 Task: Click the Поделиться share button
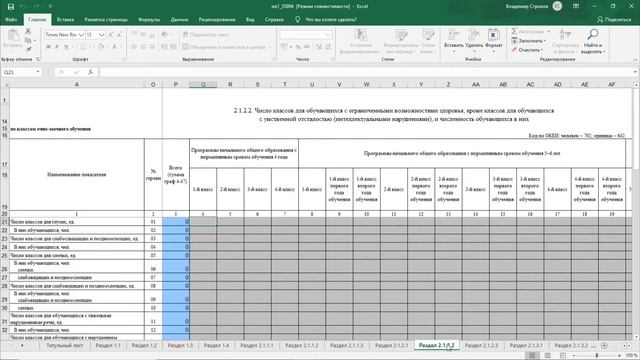coord(614,19)
